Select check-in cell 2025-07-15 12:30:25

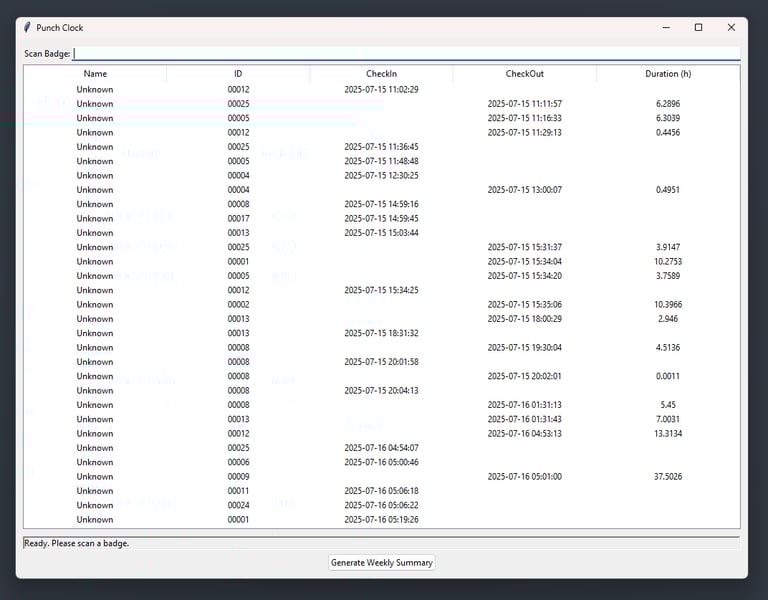(382, 175)
